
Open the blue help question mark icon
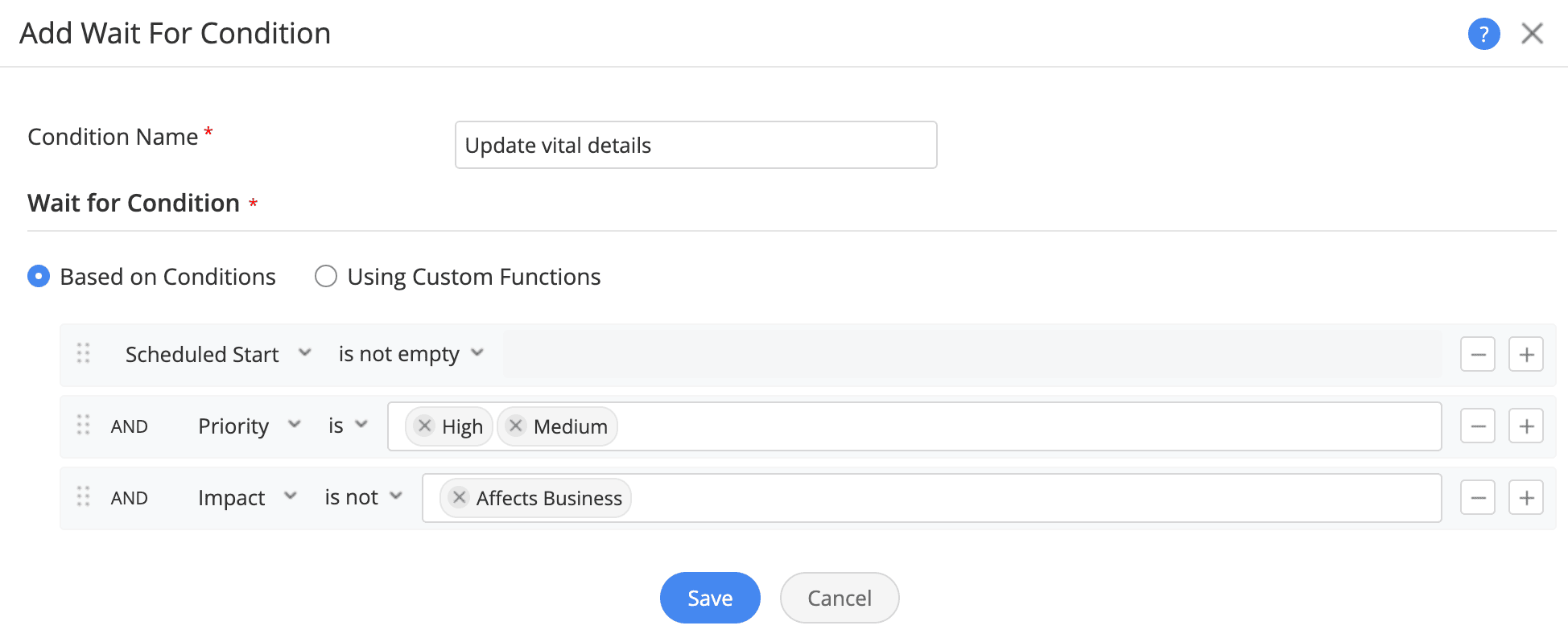pyautogui.click(x=1483, y=34)
